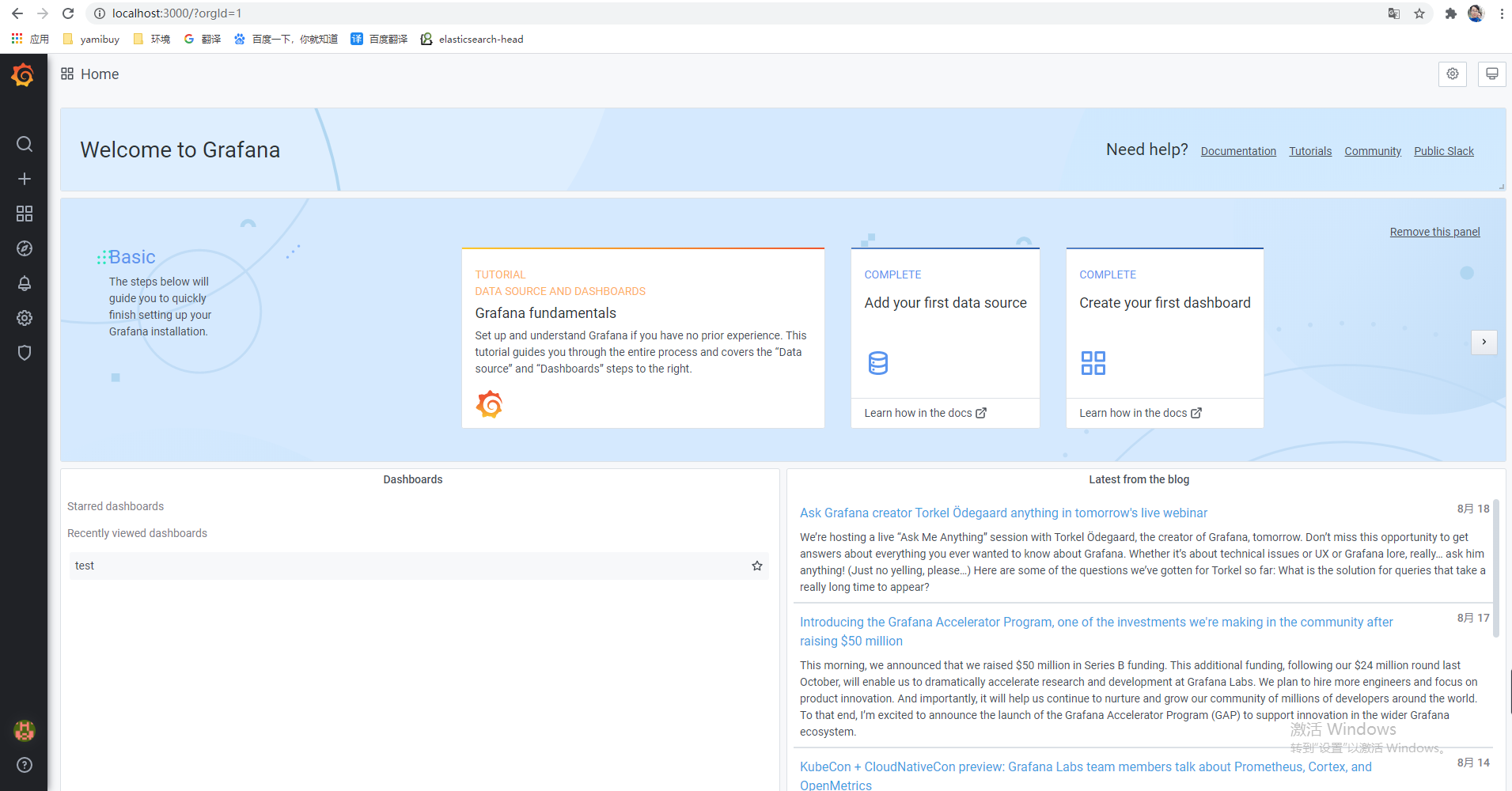Click site info icon in address bar
The image size is (1512, 791).
99,13
